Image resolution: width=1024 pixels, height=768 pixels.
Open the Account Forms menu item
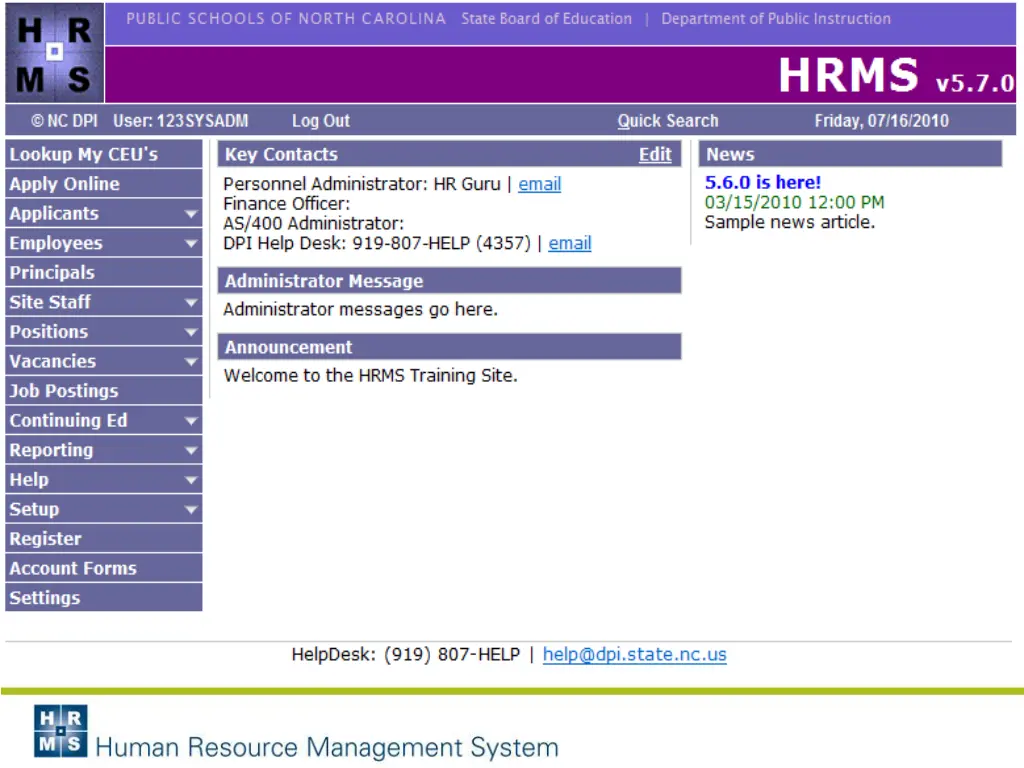[104, 568]
